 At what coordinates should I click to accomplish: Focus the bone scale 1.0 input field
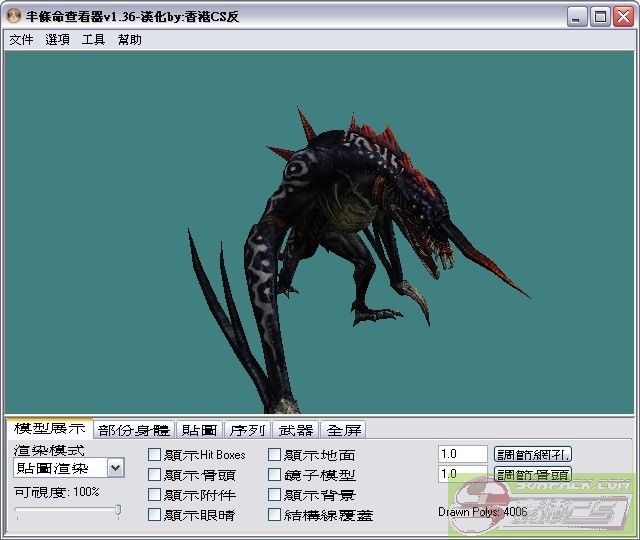click(x=463, y=474)
